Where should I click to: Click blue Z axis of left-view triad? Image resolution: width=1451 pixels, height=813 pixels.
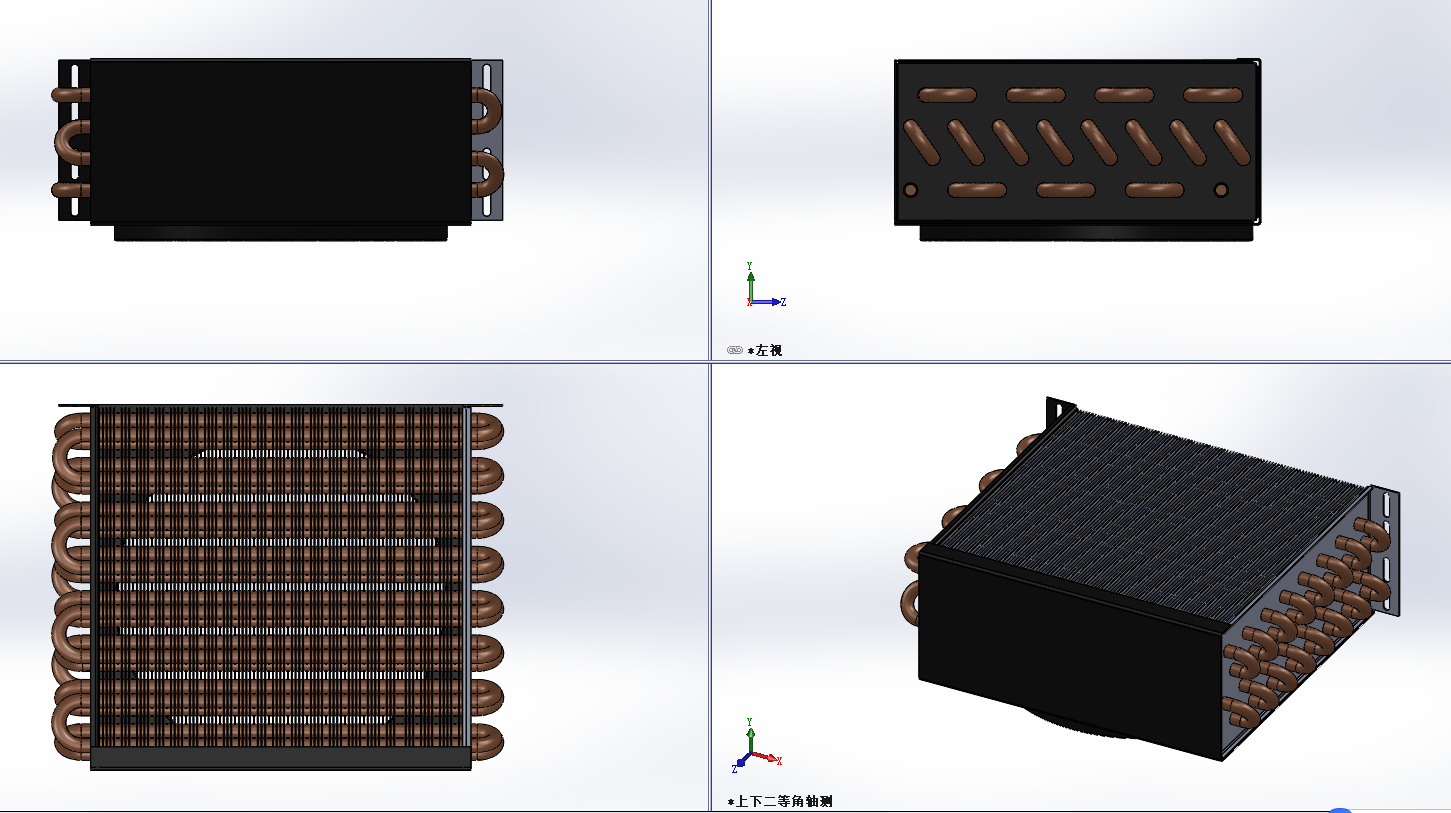click(x=770, y=301)
